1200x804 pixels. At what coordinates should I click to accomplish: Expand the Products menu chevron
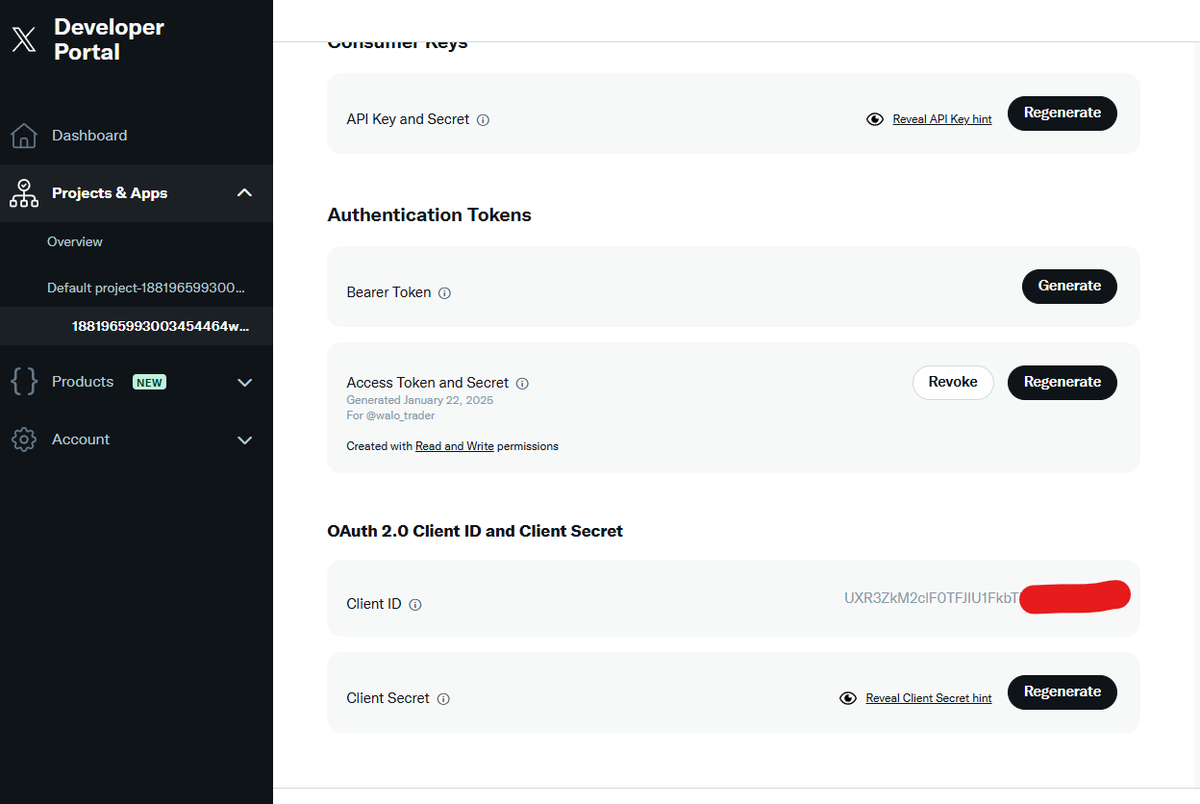click(244, 382)
